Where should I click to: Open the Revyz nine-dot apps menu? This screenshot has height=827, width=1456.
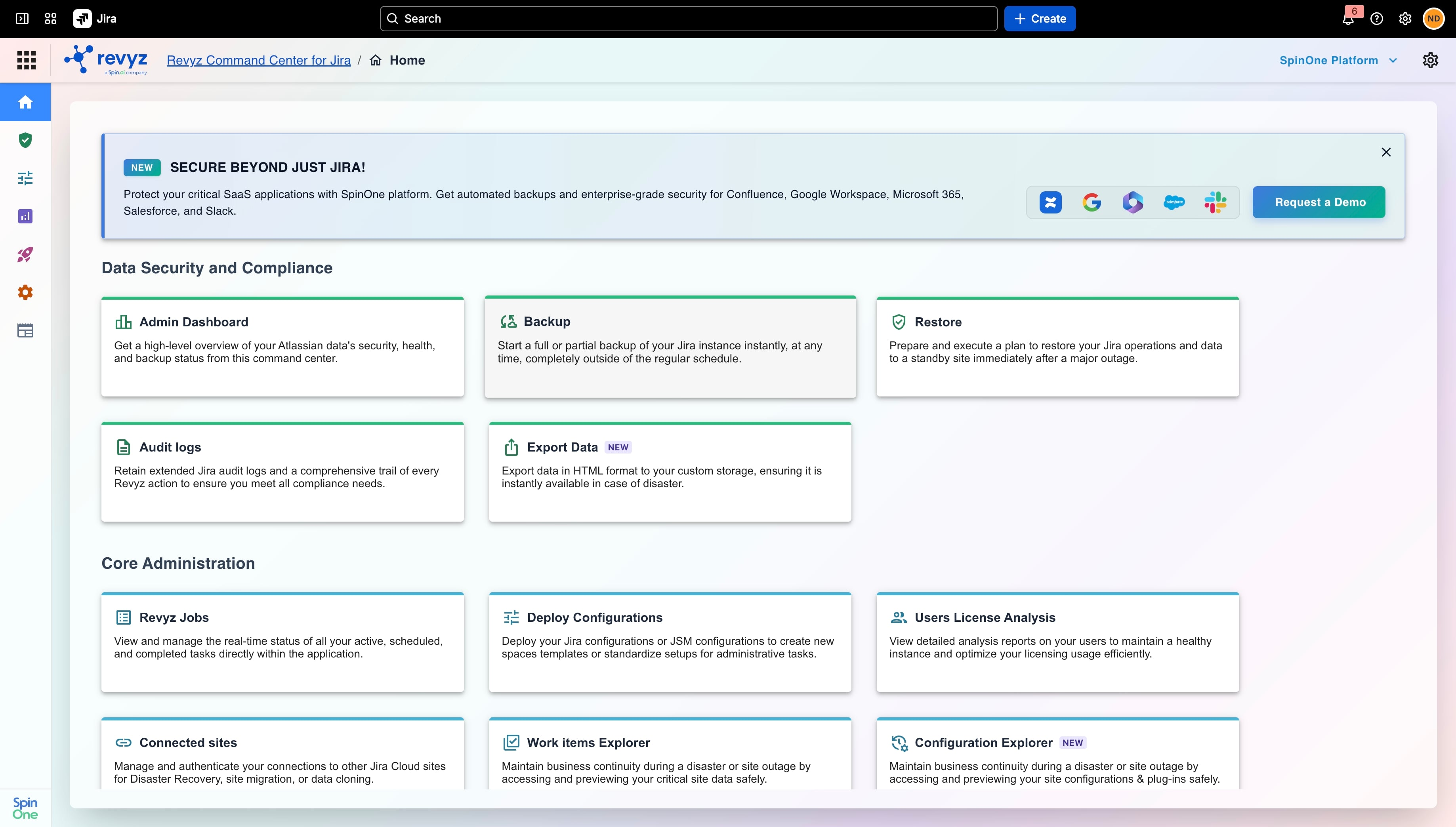26,60
